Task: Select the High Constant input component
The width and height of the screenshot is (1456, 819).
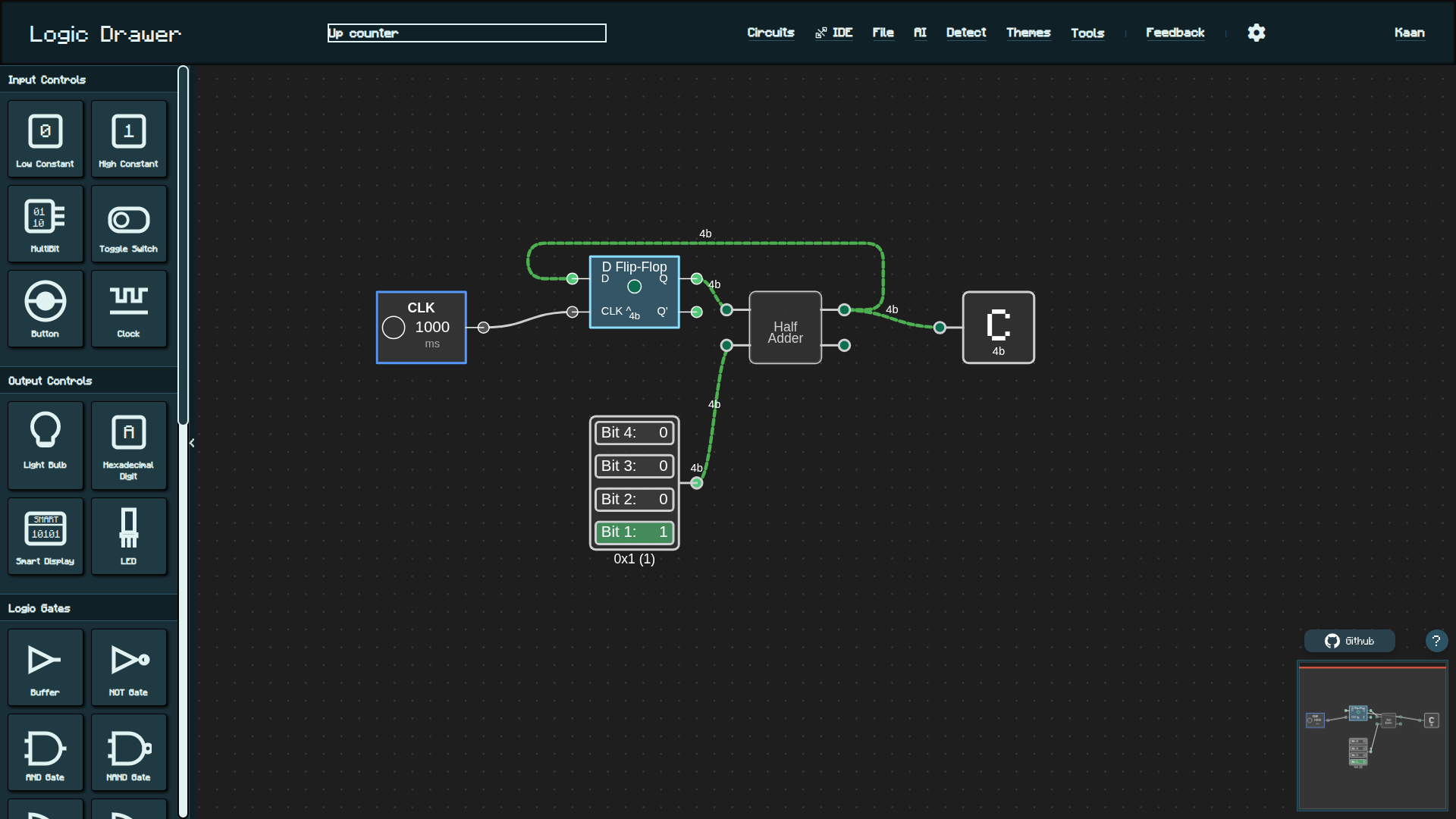Action: click(129, 139)
